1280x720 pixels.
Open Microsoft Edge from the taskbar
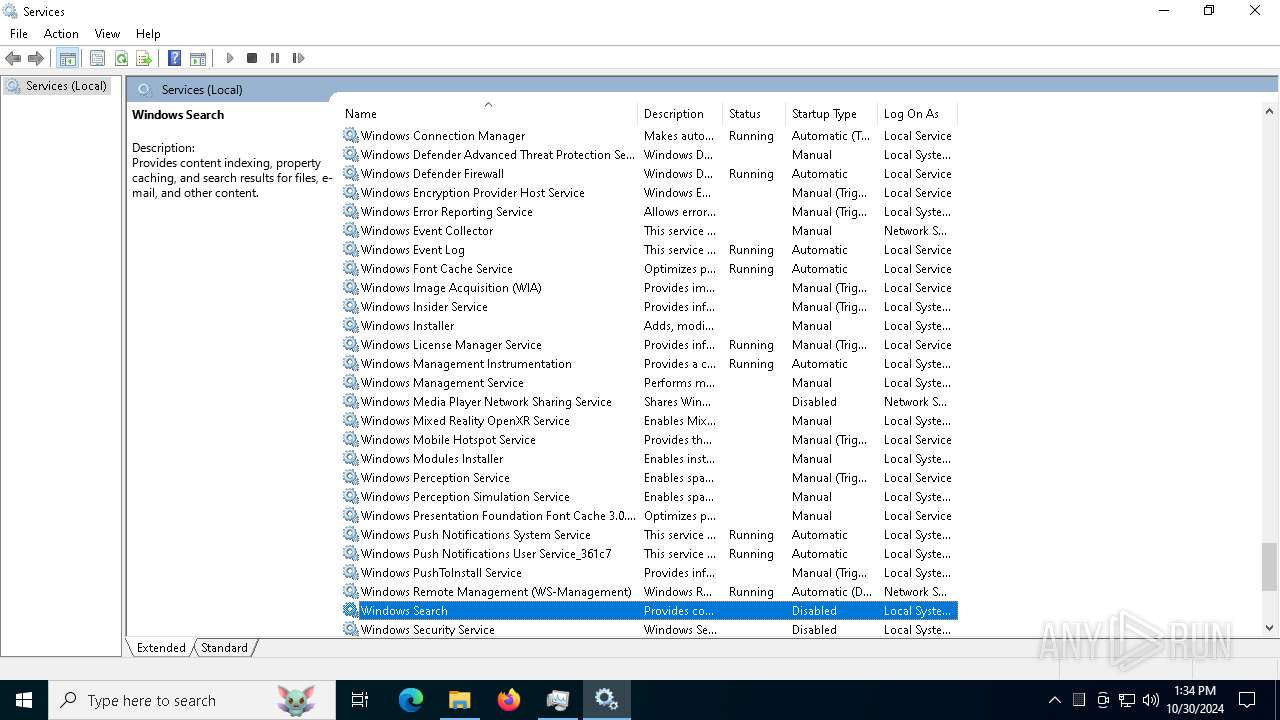coord(411,700)
